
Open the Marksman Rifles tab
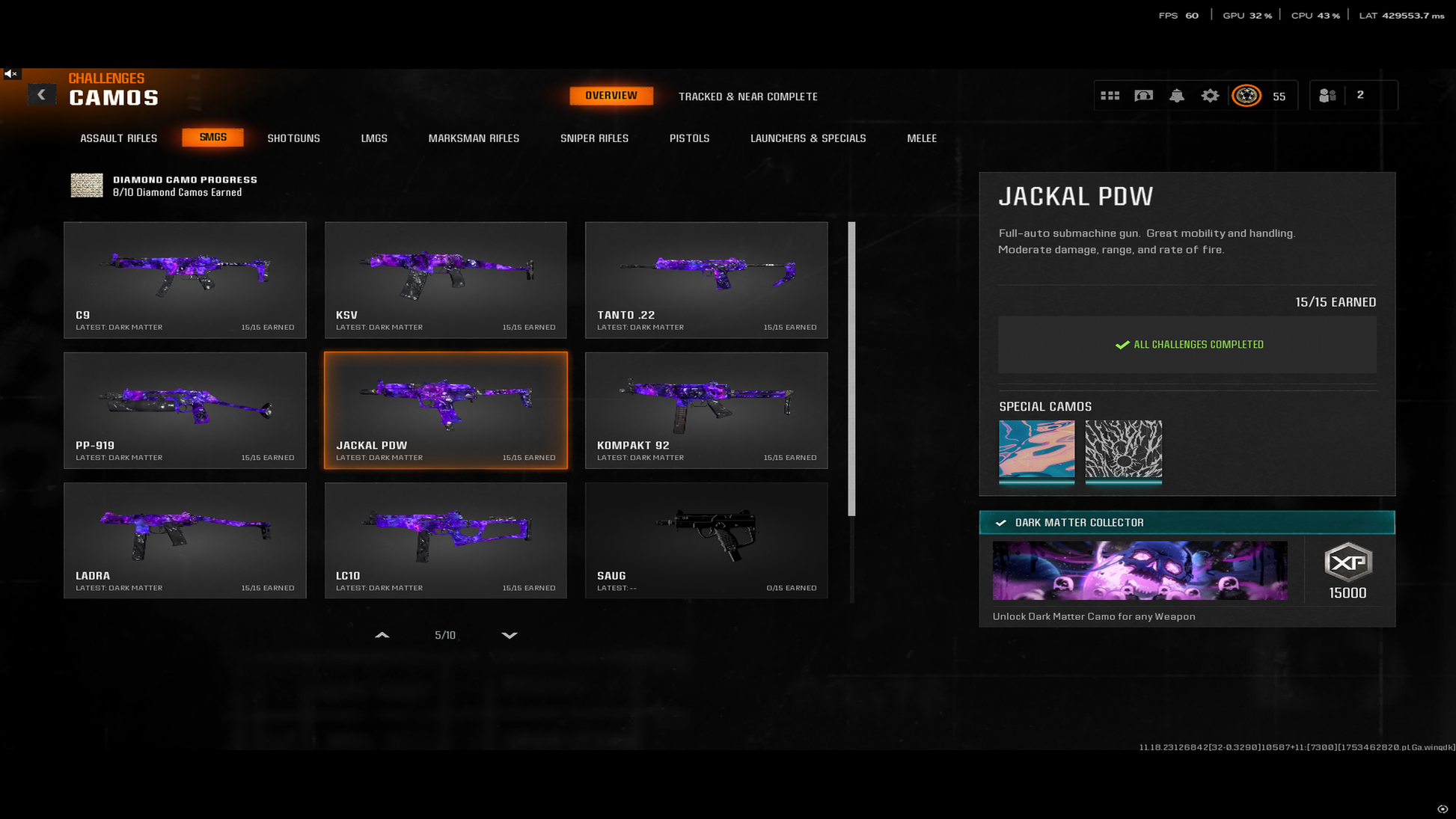474,138
